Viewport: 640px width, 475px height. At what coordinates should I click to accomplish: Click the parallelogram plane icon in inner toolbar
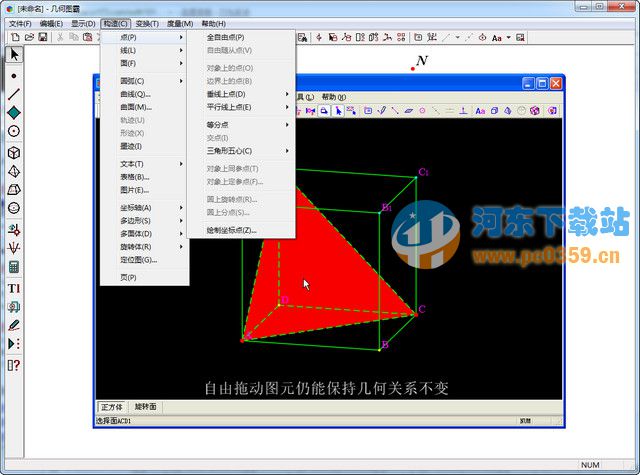(409, 111)
